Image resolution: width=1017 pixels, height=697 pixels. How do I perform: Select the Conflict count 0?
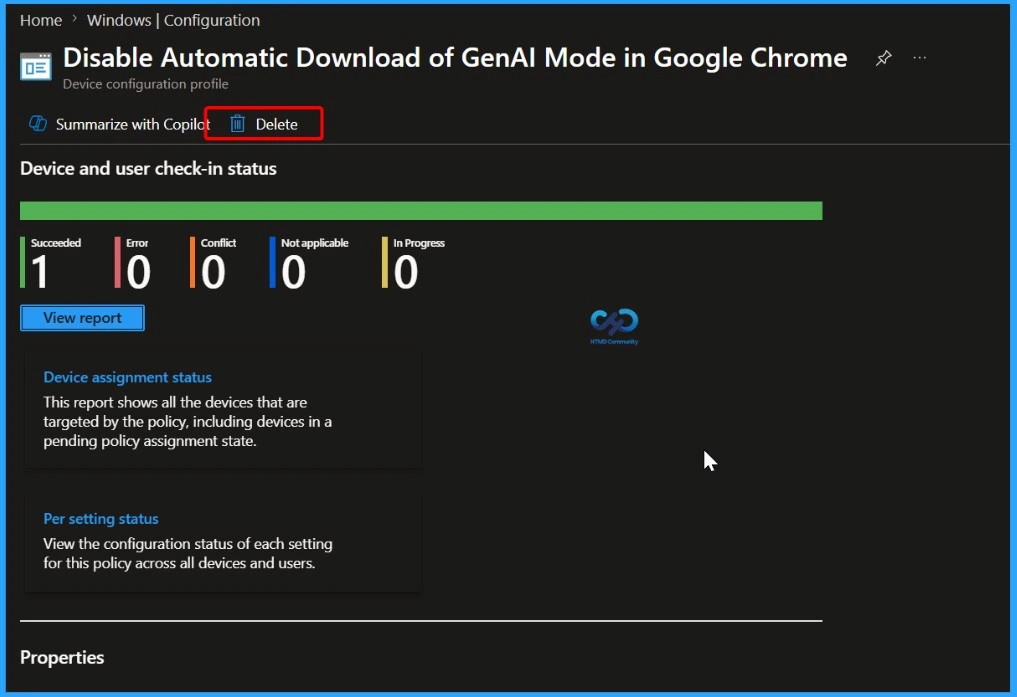coord(213,272)
